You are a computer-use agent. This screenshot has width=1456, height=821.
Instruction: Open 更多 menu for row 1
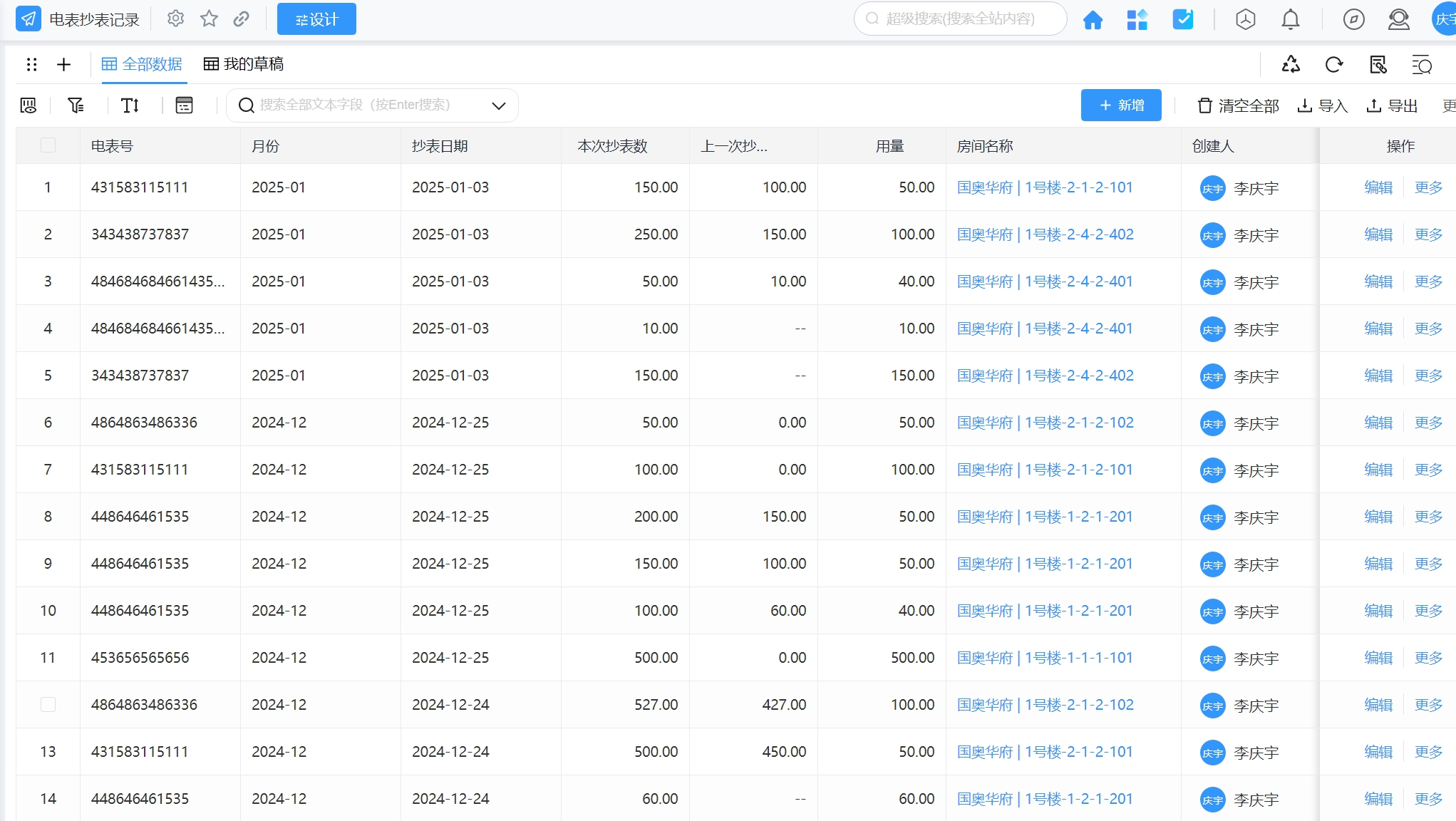[1428, 187]
